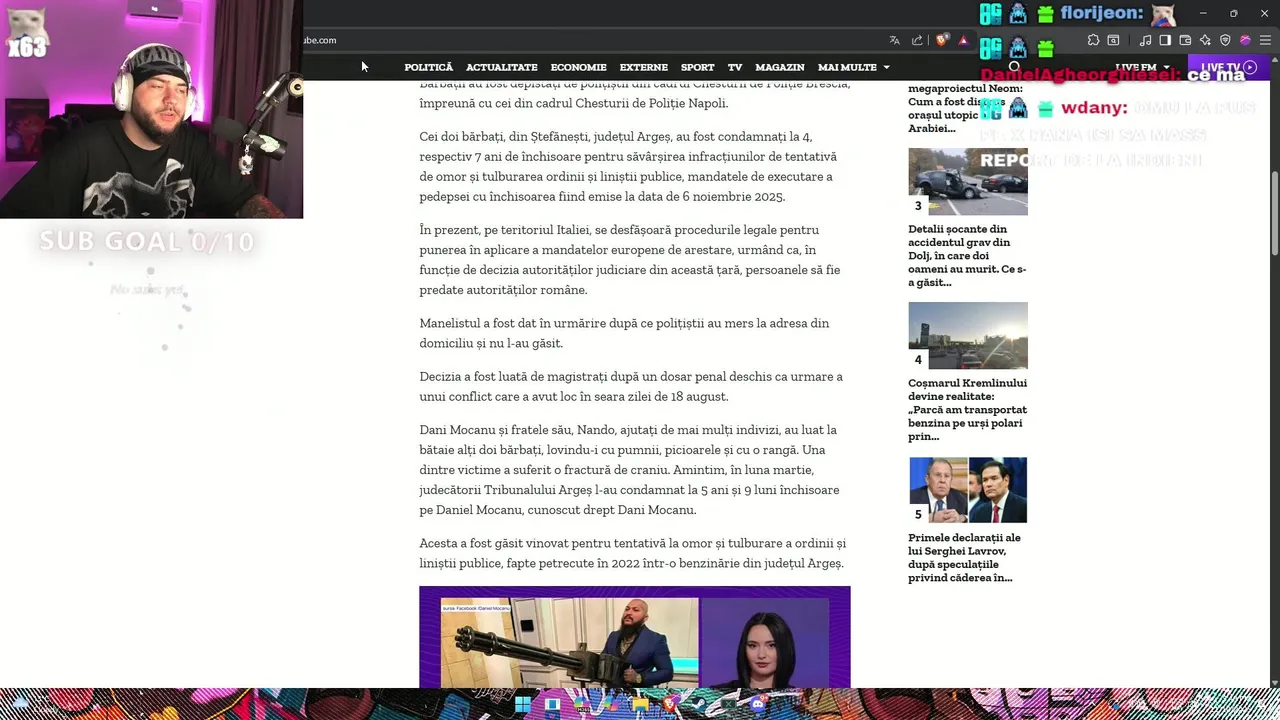Open the task view taskbar icon
Image resolution: width=1280 pixels, height=720 pixels.
[x=552, y=704]
